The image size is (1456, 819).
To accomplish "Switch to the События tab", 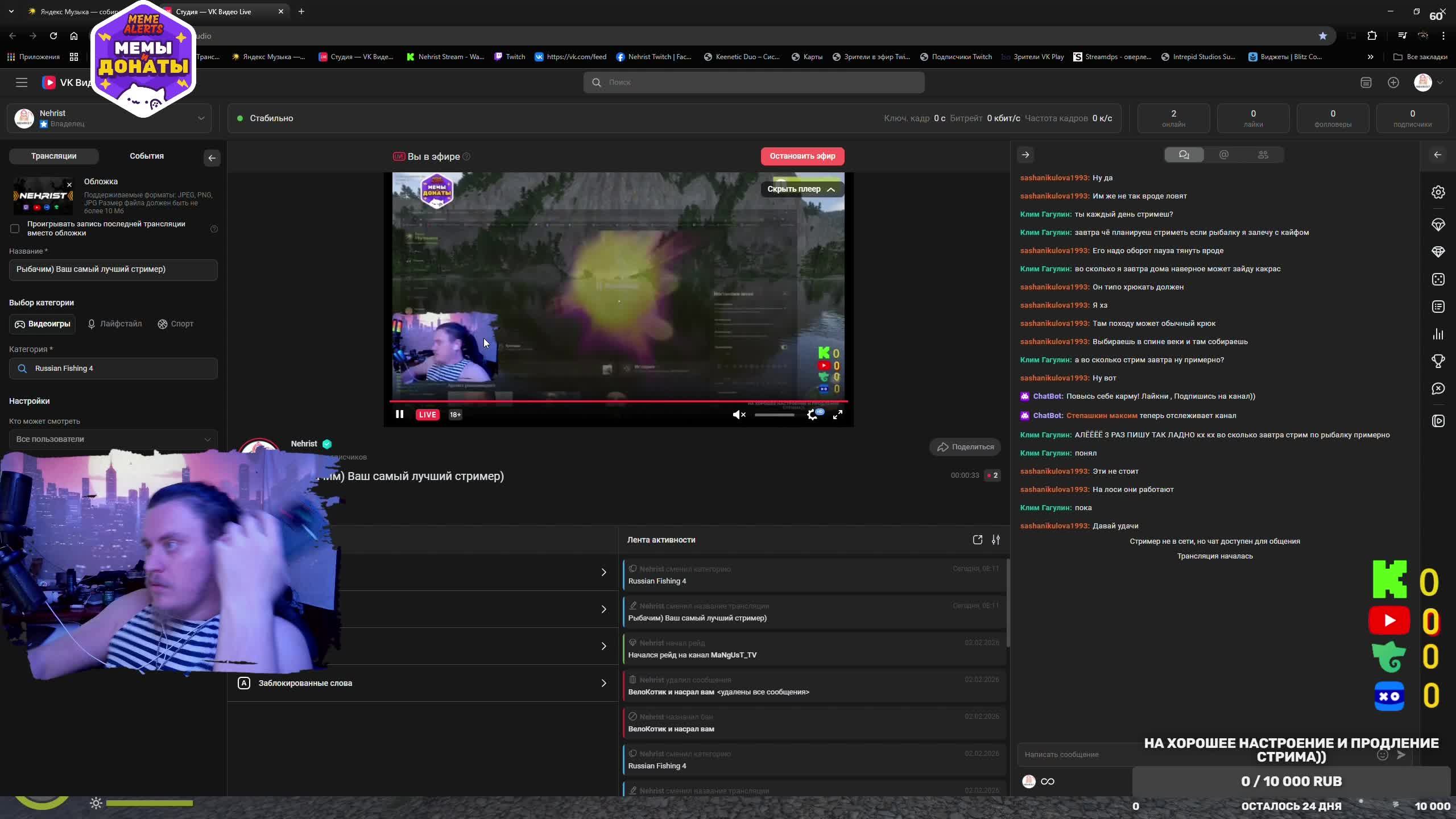I will (146, 156).
